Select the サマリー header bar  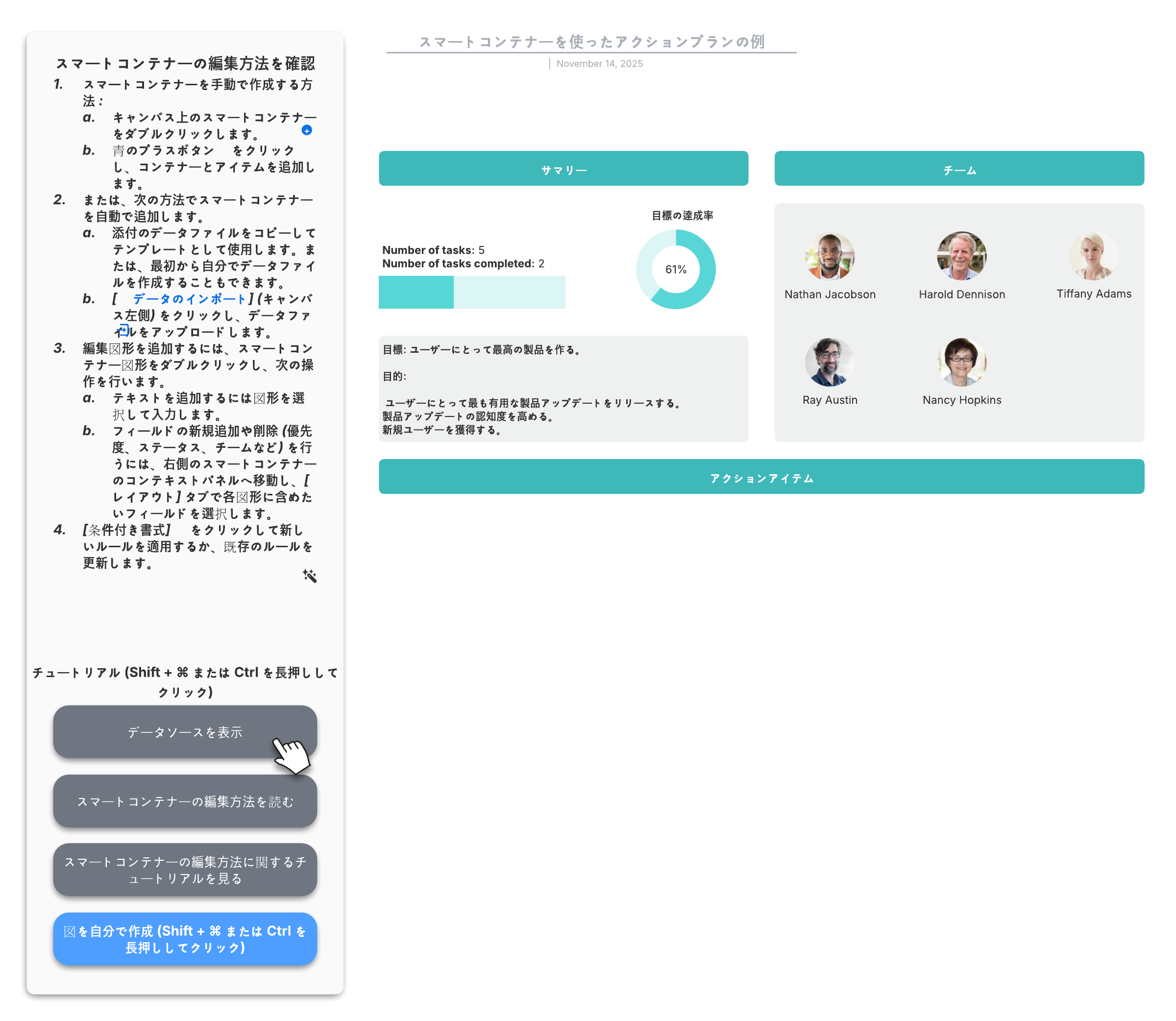(563, 169)
